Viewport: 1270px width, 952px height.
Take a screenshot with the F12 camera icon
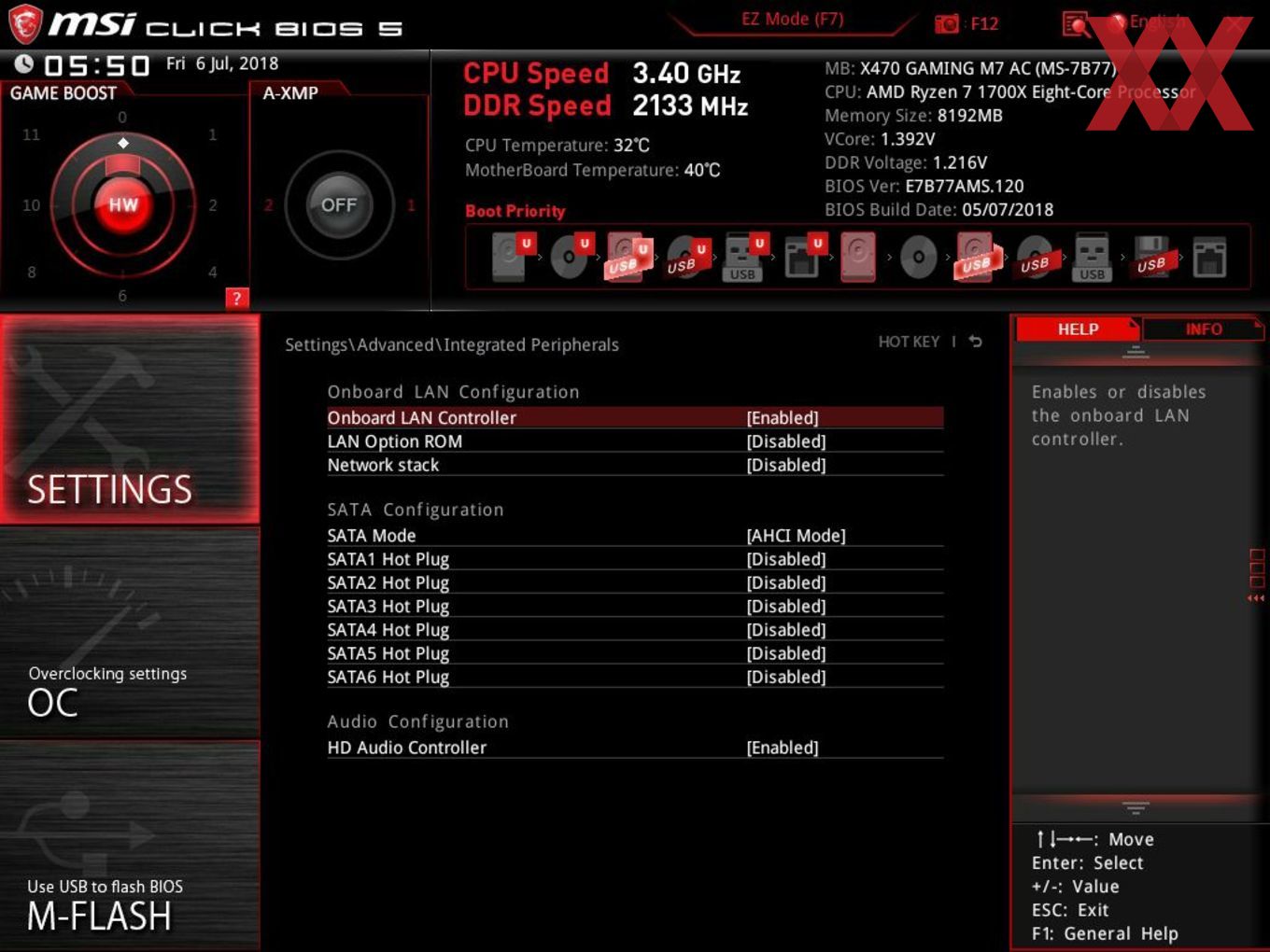pyautogui.click(x=947, y=24)
